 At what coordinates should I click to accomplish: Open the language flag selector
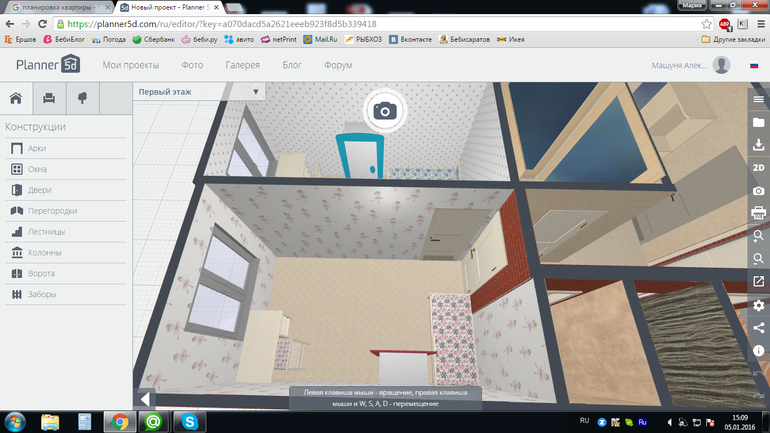pos(753,66)
